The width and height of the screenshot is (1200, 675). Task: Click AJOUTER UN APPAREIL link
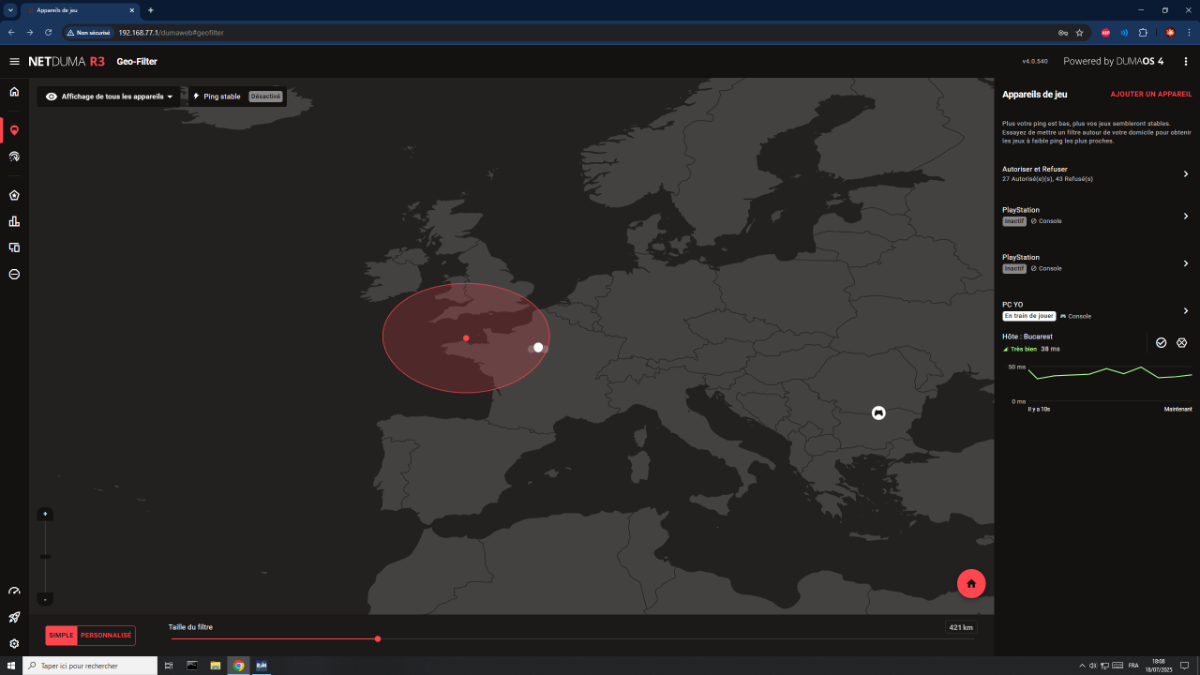[1151, 94]
